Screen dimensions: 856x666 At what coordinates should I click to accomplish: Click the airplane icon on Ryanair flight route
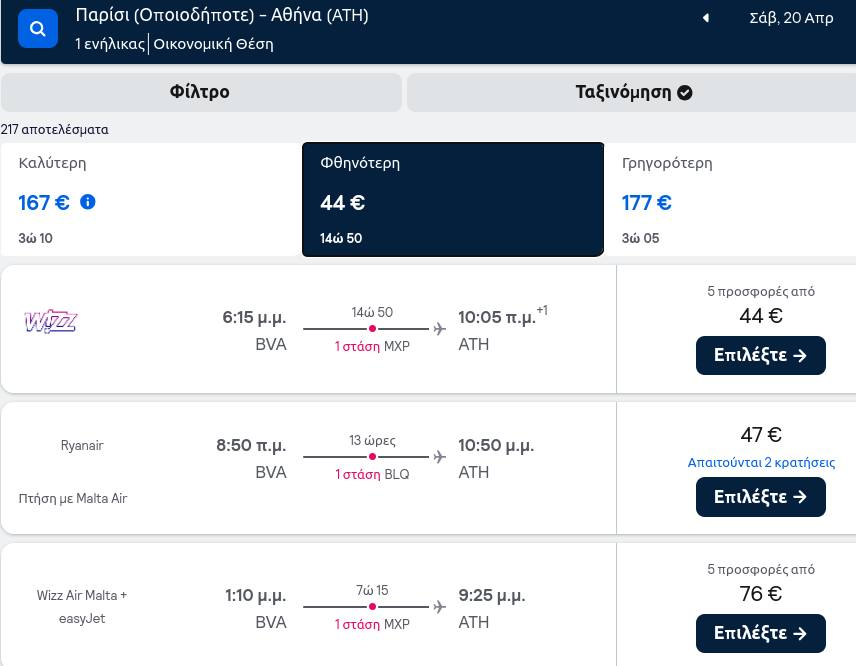(439, 456)
